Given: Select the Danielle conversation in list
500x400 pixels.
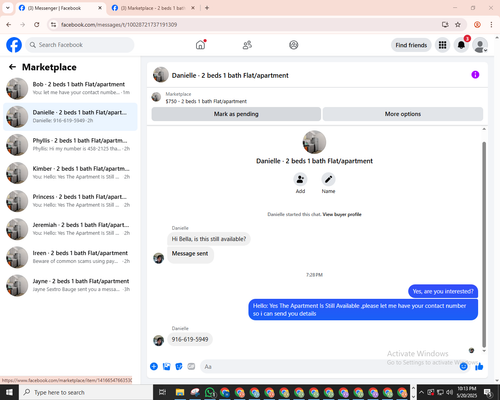Looking at the screenshot, I should tap(70, 117).
